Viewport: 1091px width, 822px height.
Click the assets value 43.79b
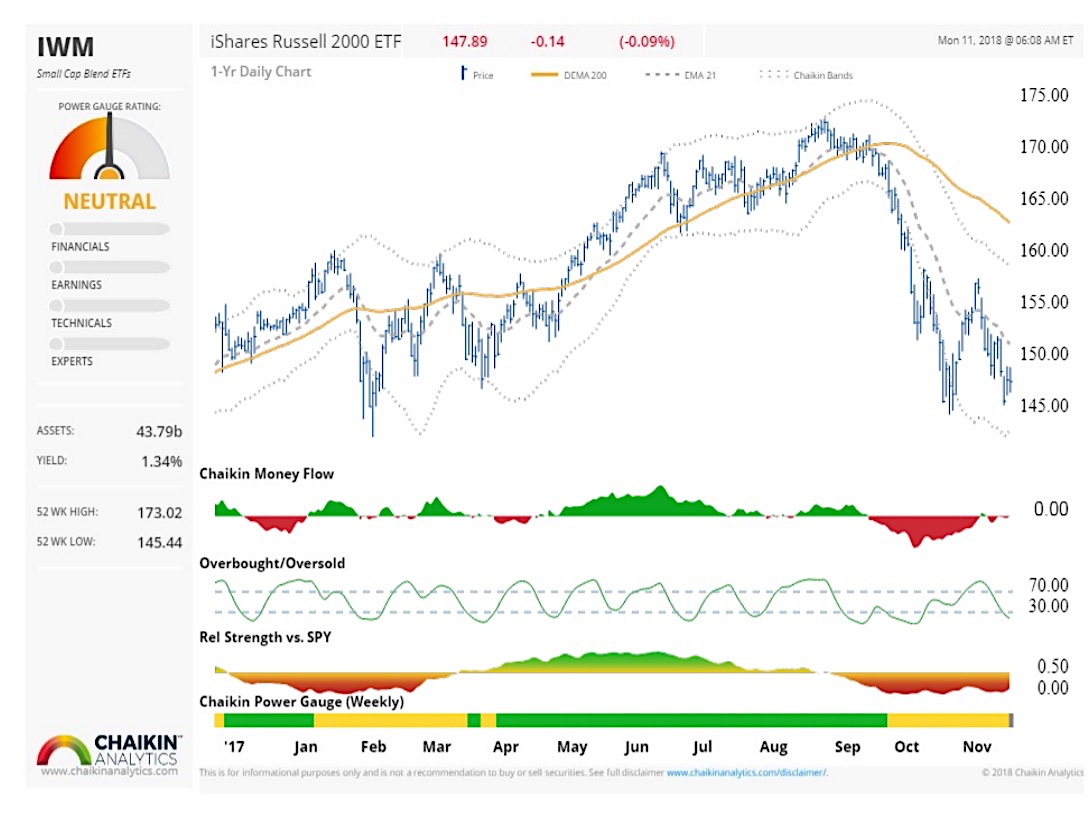[x=159, y=432]
